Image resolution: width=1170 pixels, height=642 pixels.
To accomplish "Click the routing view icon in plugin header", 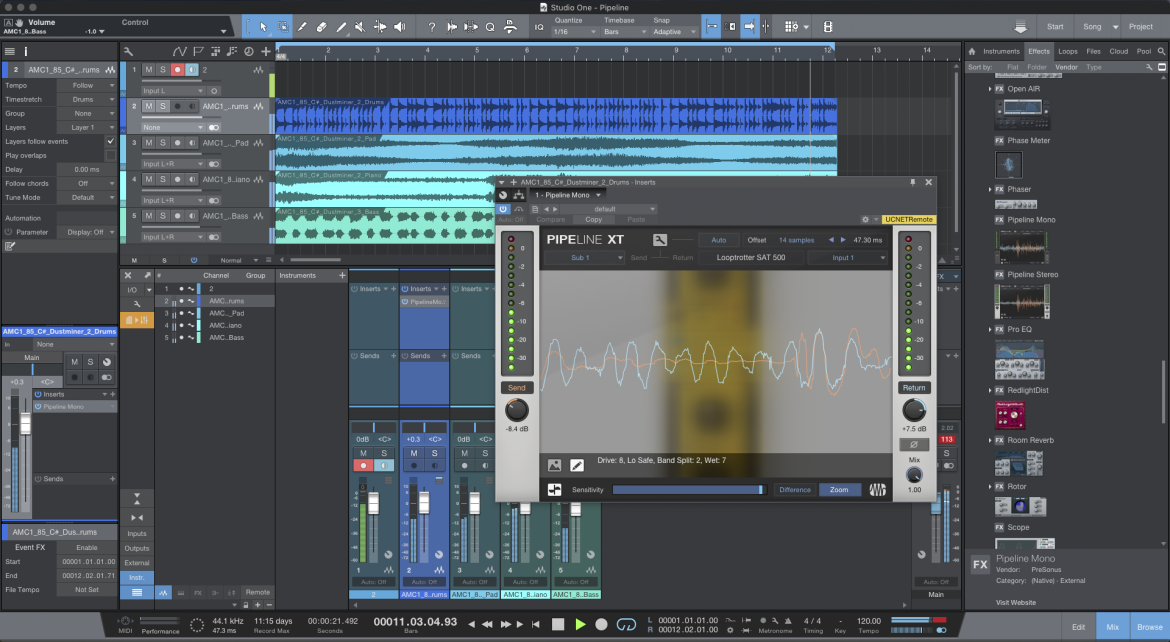I will click(519, 195).
